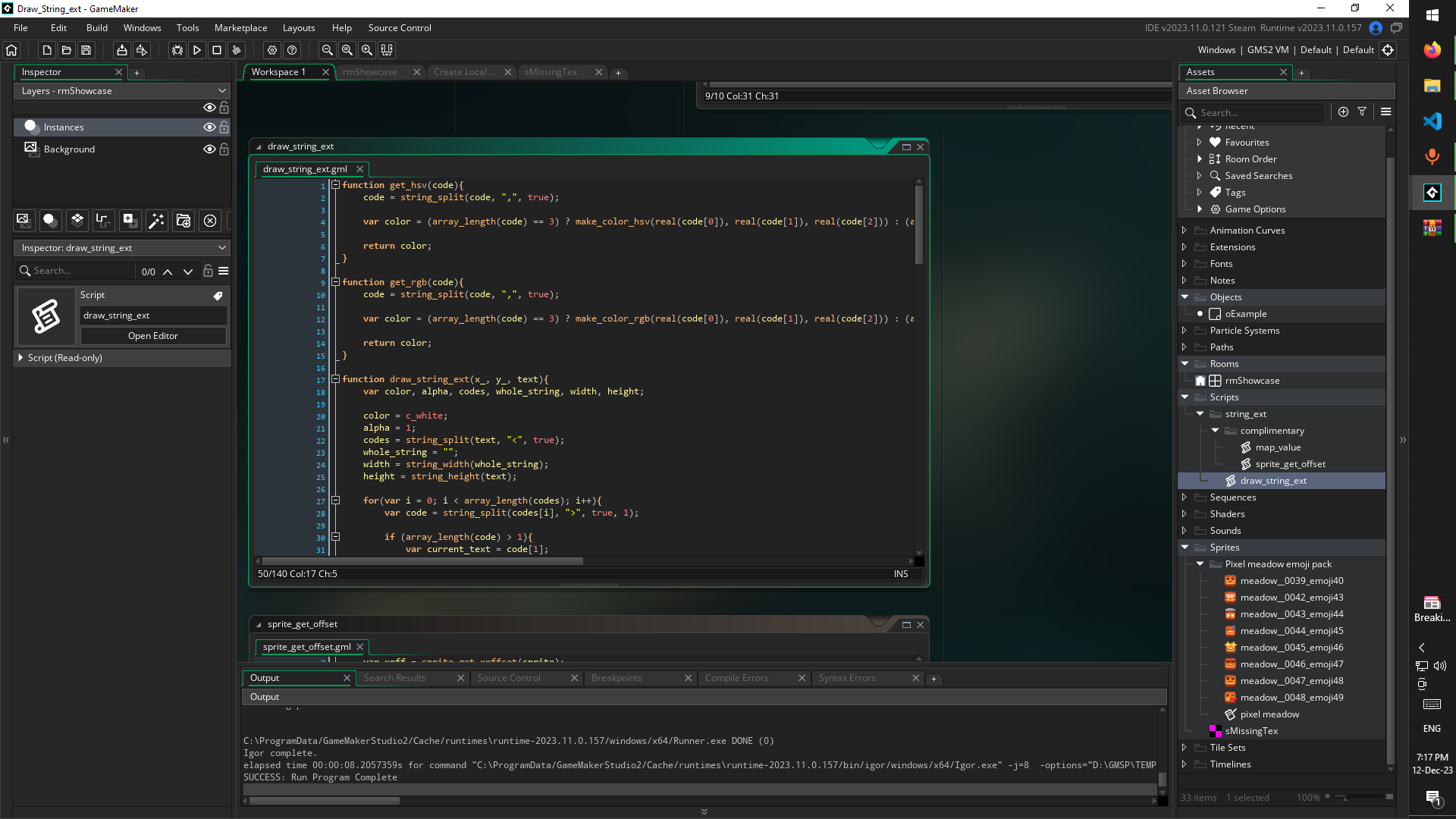Toggle visibility of the Instances layer
The image size is (1456, 819).
coord(209,127)
